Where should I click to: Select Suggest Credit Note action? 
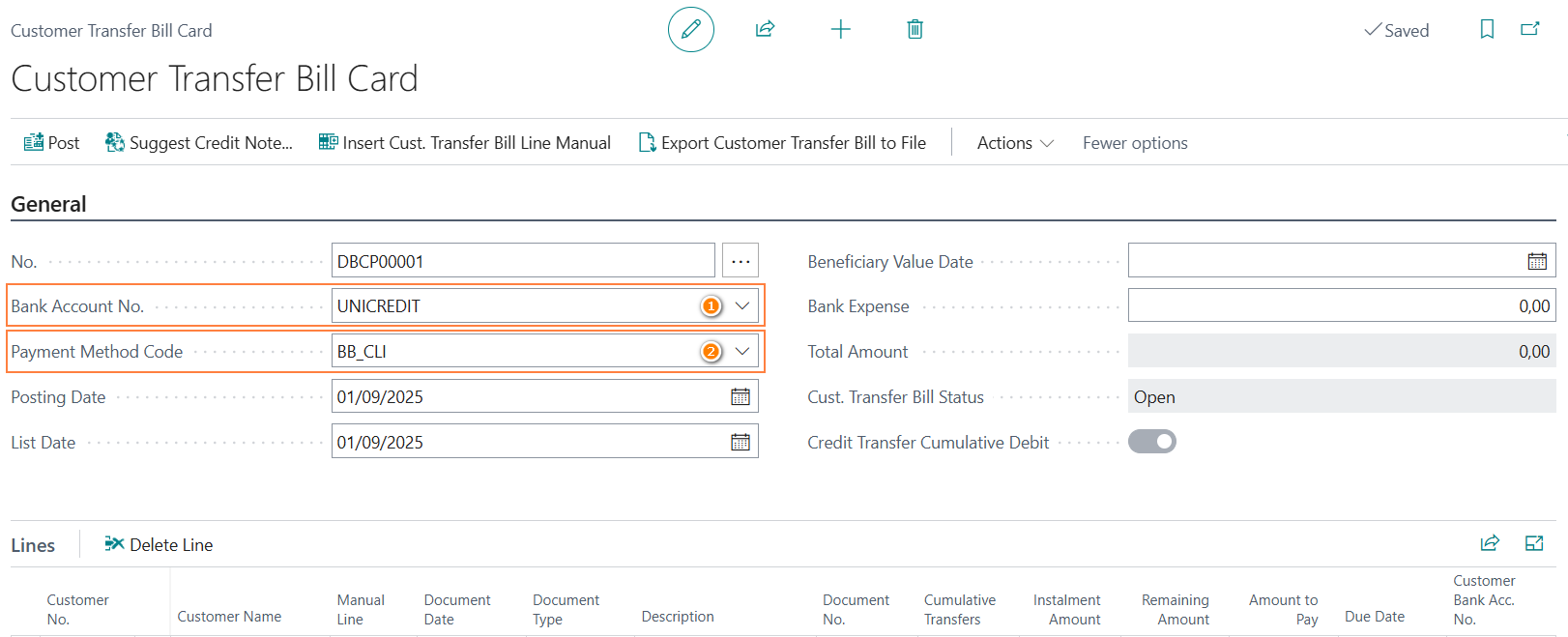coord(199,143)
